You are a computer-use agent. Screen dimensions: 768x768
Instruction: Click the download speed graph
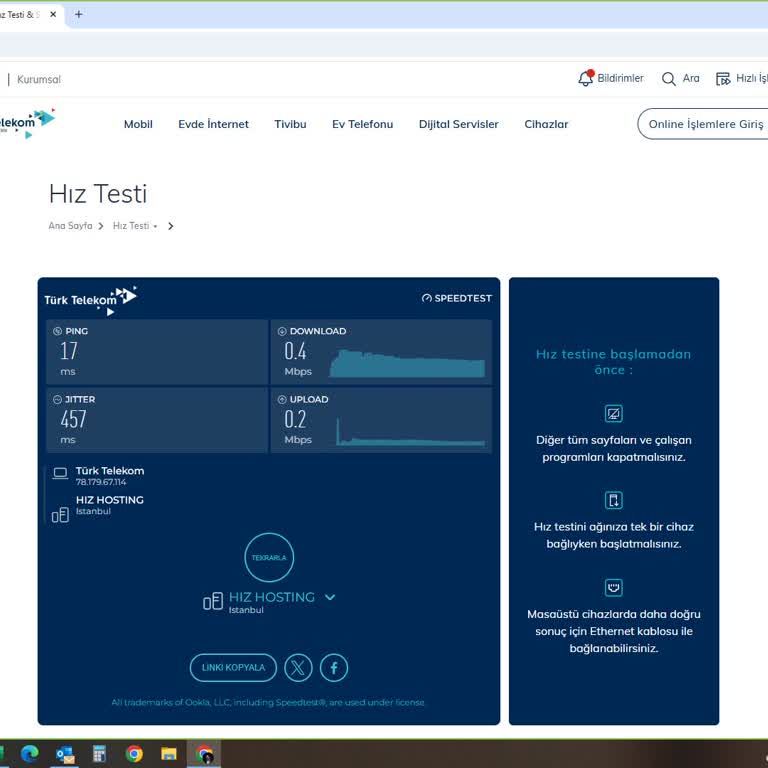408,363
